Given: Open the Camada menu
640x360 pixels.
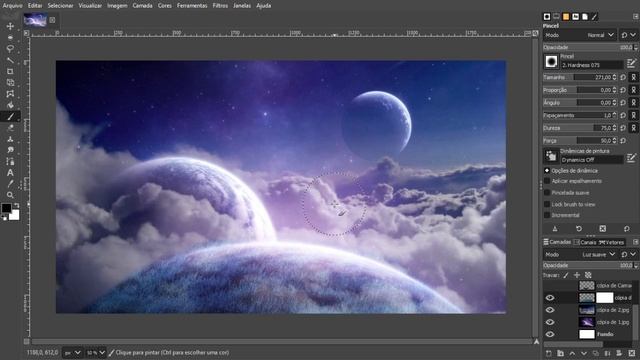Looking at the screenshot, I should [142, 6].
